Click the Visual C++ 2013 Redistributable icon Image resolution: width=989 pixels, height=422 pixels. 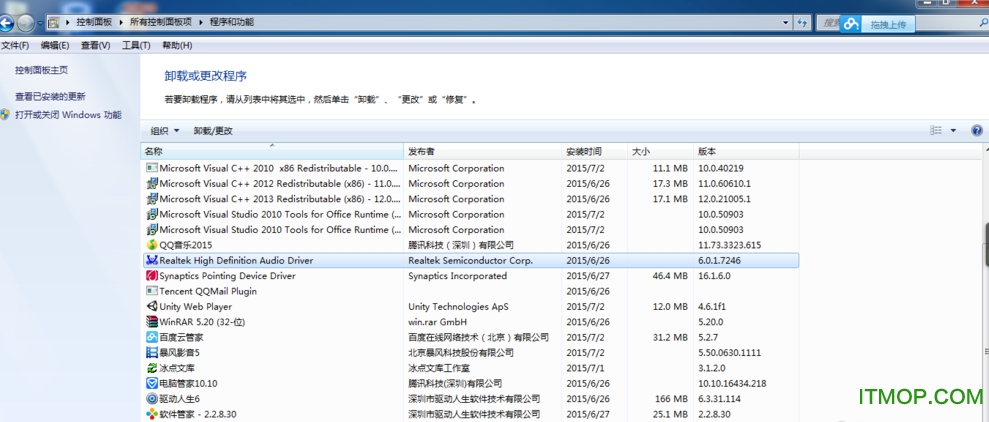click(x=151, y=199)
